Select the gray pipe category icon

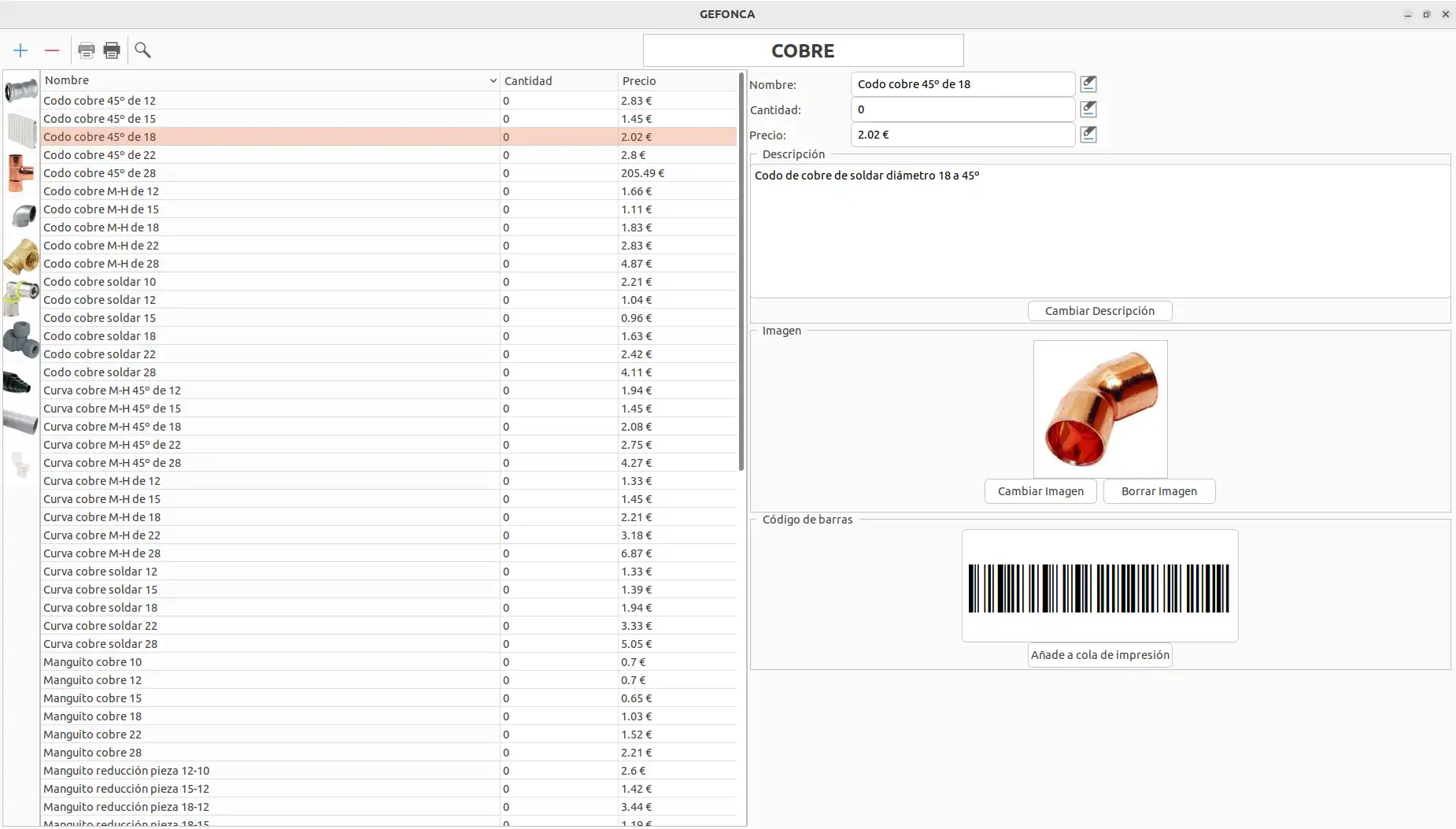click(x=21, y=422)
